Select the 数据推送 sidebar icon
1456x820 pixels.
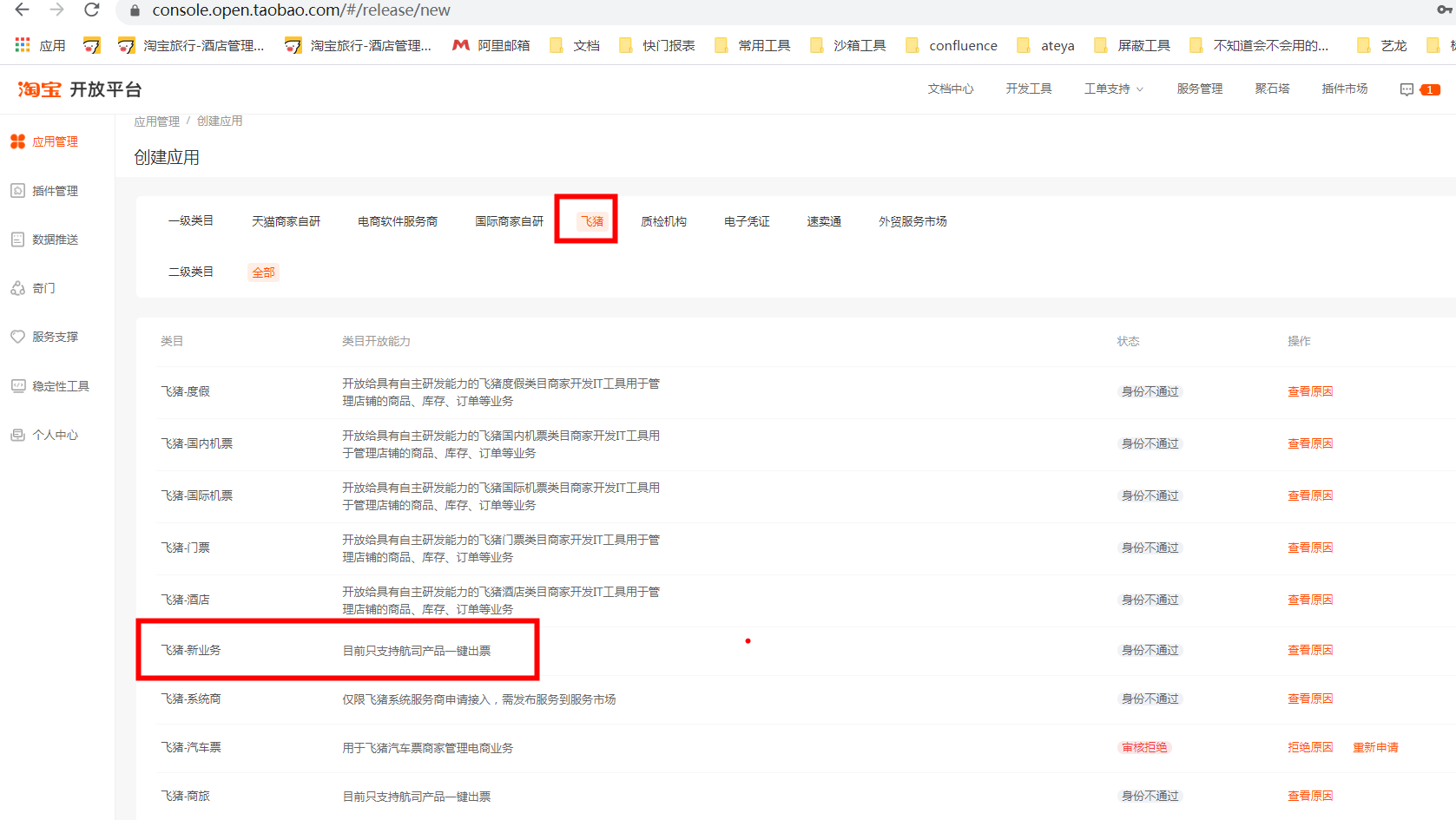17,239
